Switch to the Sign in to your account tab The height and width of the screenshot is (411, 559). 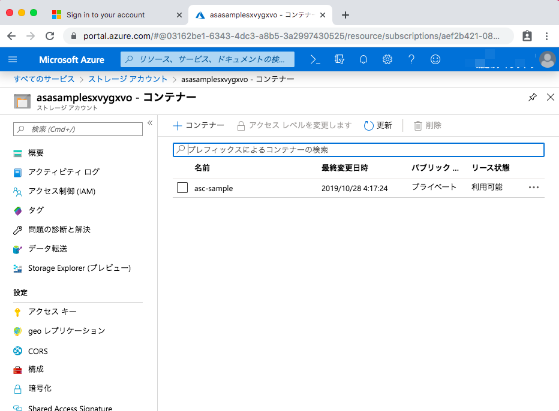(x=106, y=15)
